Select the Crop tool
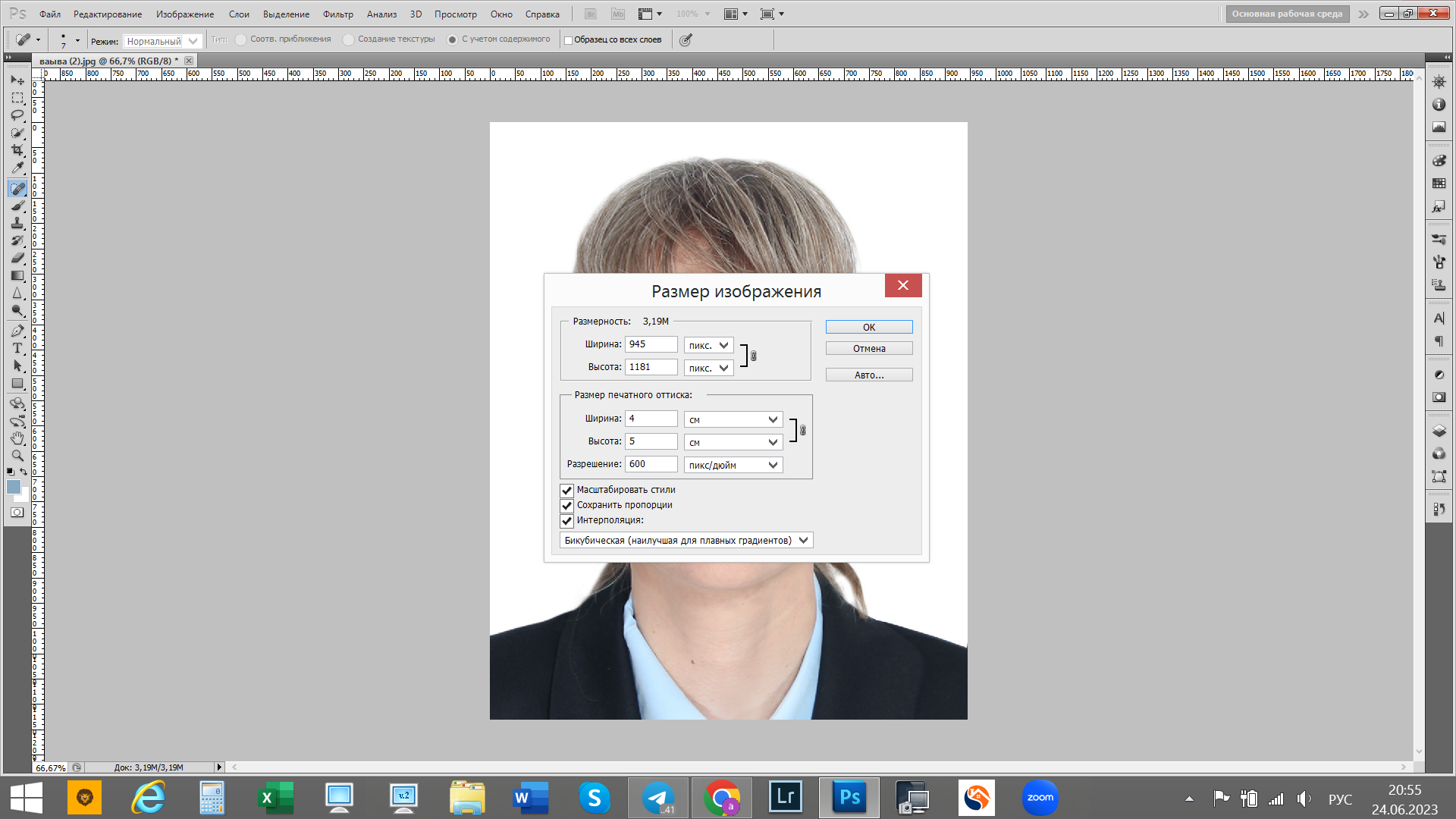Screen dimensions: 1456x819 (x=17, y=150)
